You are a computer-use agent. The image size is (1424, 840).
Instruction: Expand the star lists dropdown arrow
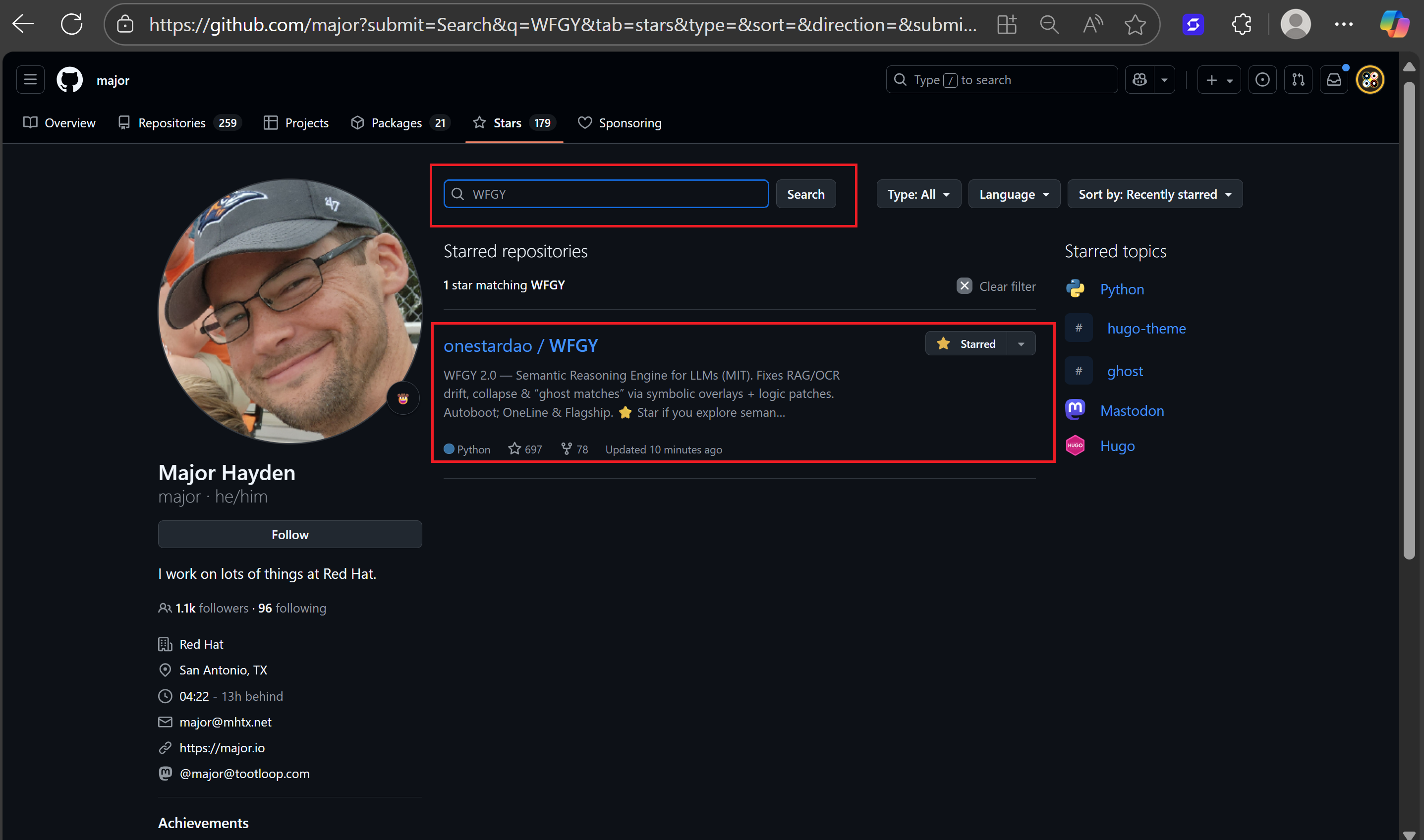(x=1021, y=343)
